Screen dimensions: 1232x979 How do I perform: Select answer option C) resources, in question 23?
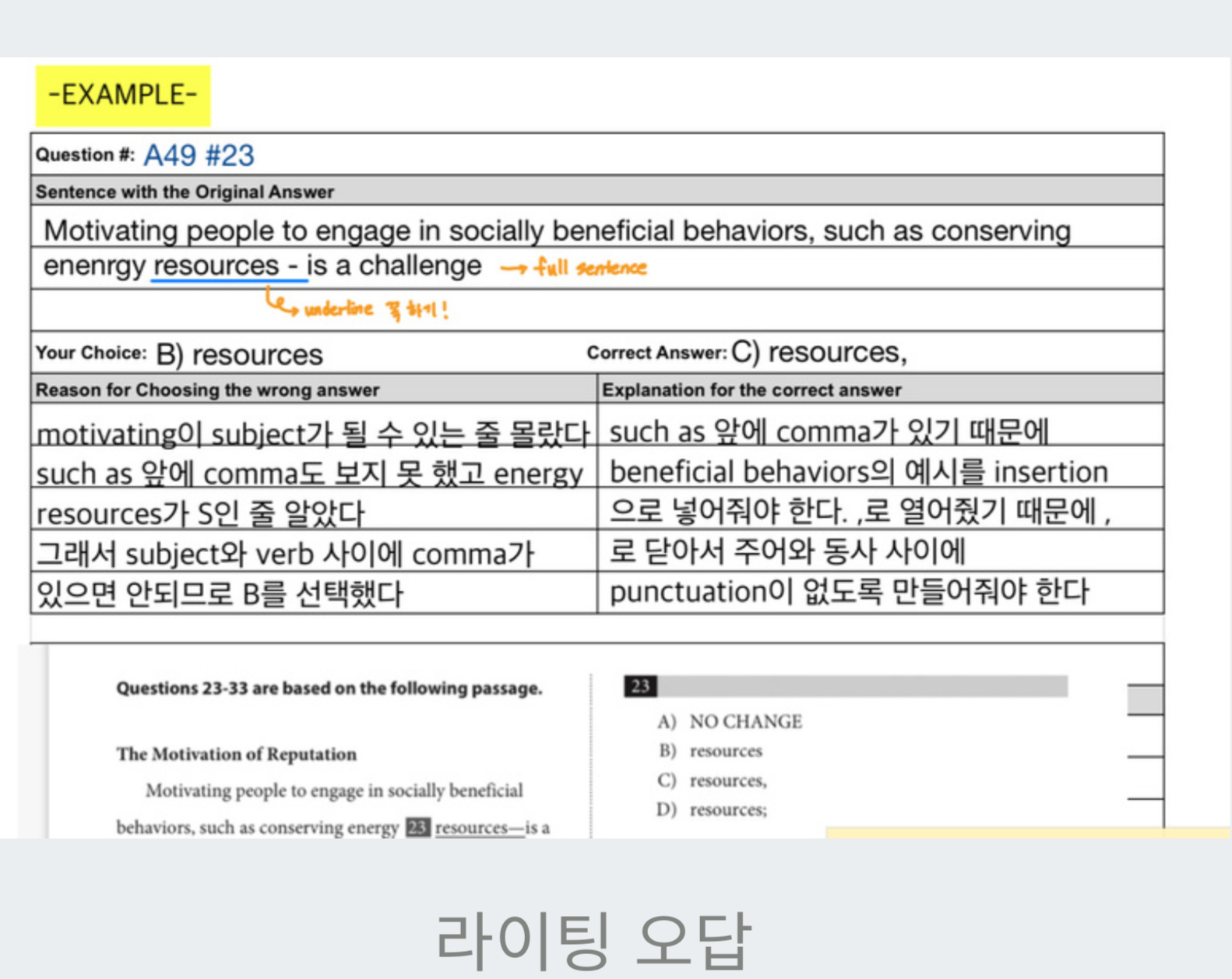tap(713, 780)
